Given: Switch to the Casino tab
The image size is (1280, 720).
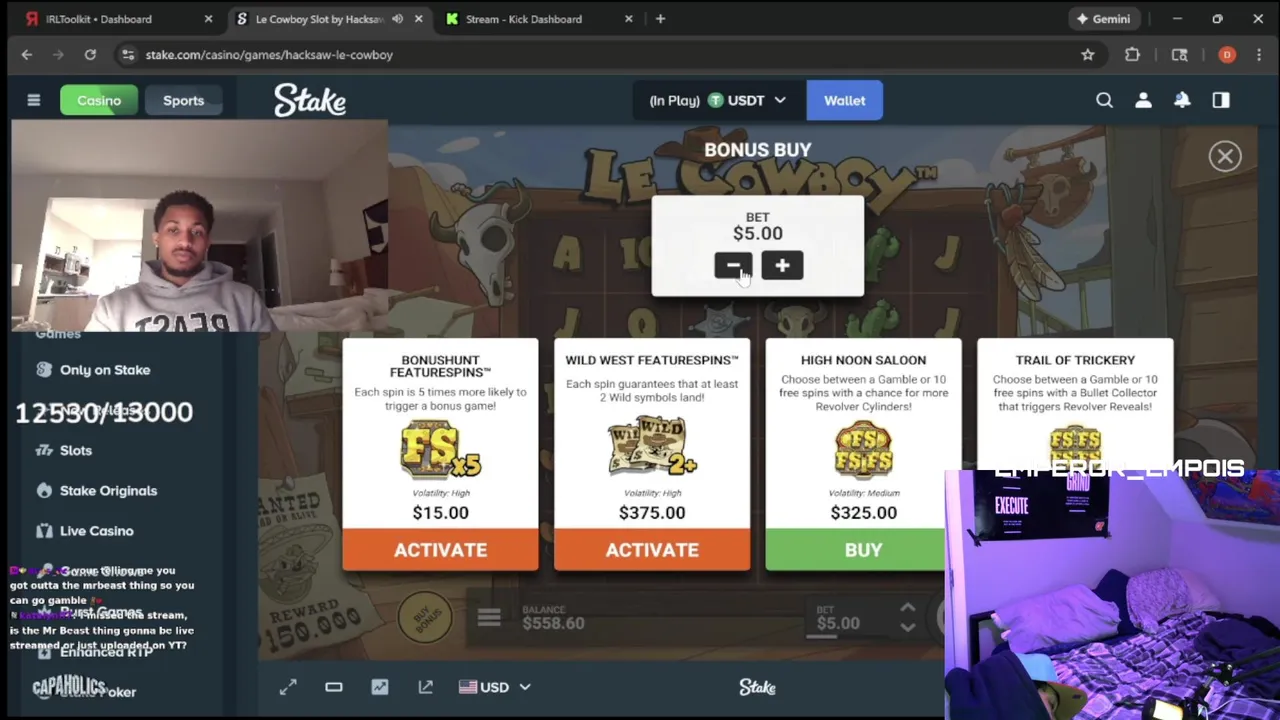Looking at the screenshot, I should point(99,100).
